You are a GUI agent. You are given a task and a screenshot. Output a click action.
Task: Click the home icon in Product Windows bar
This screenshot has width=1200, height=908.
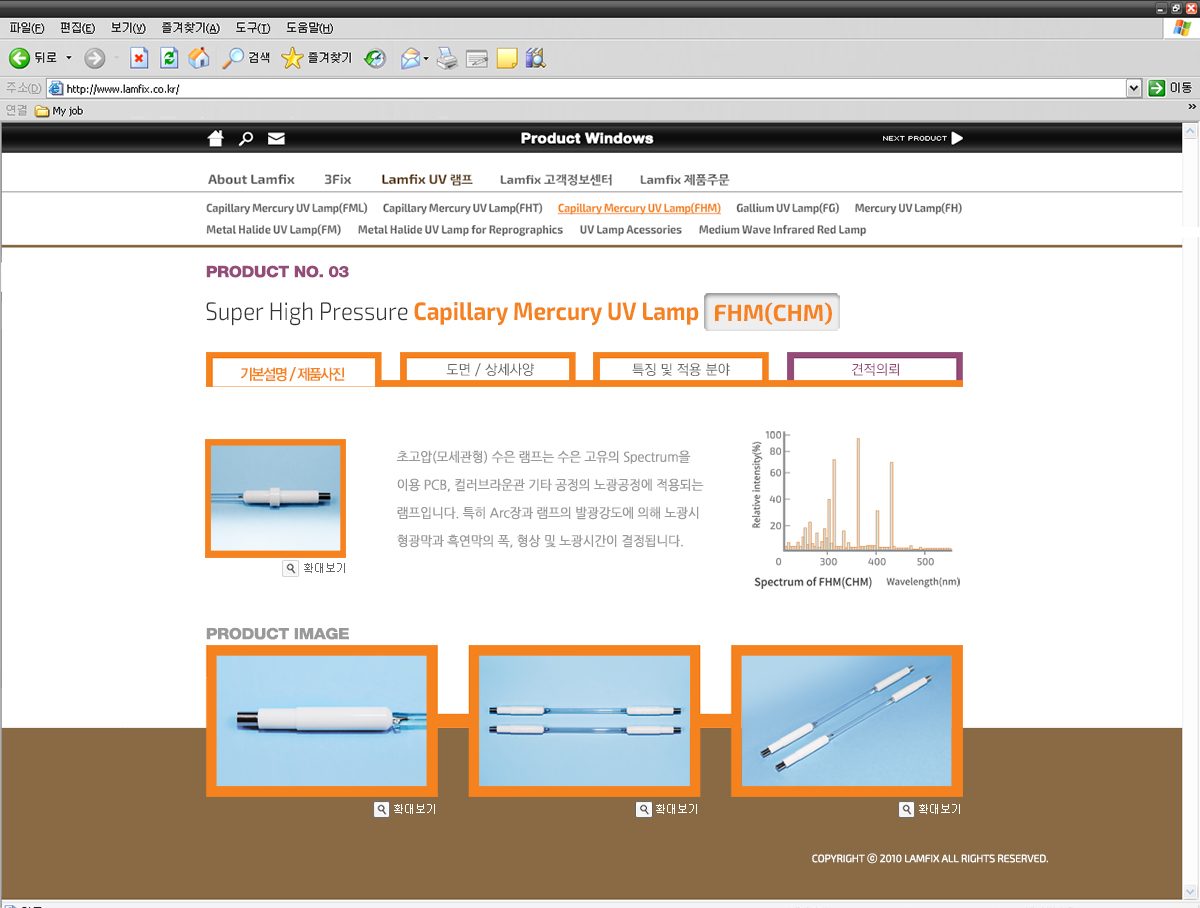(215, 138)
